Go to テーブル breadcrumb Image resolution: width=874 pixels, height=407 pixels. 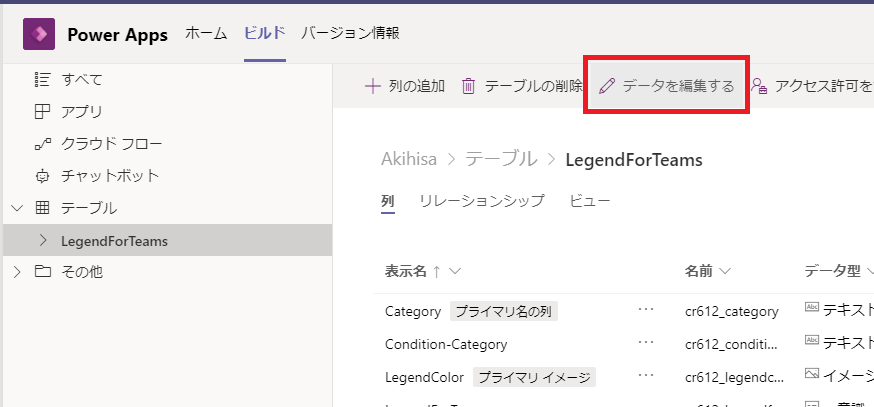point(501,159)
